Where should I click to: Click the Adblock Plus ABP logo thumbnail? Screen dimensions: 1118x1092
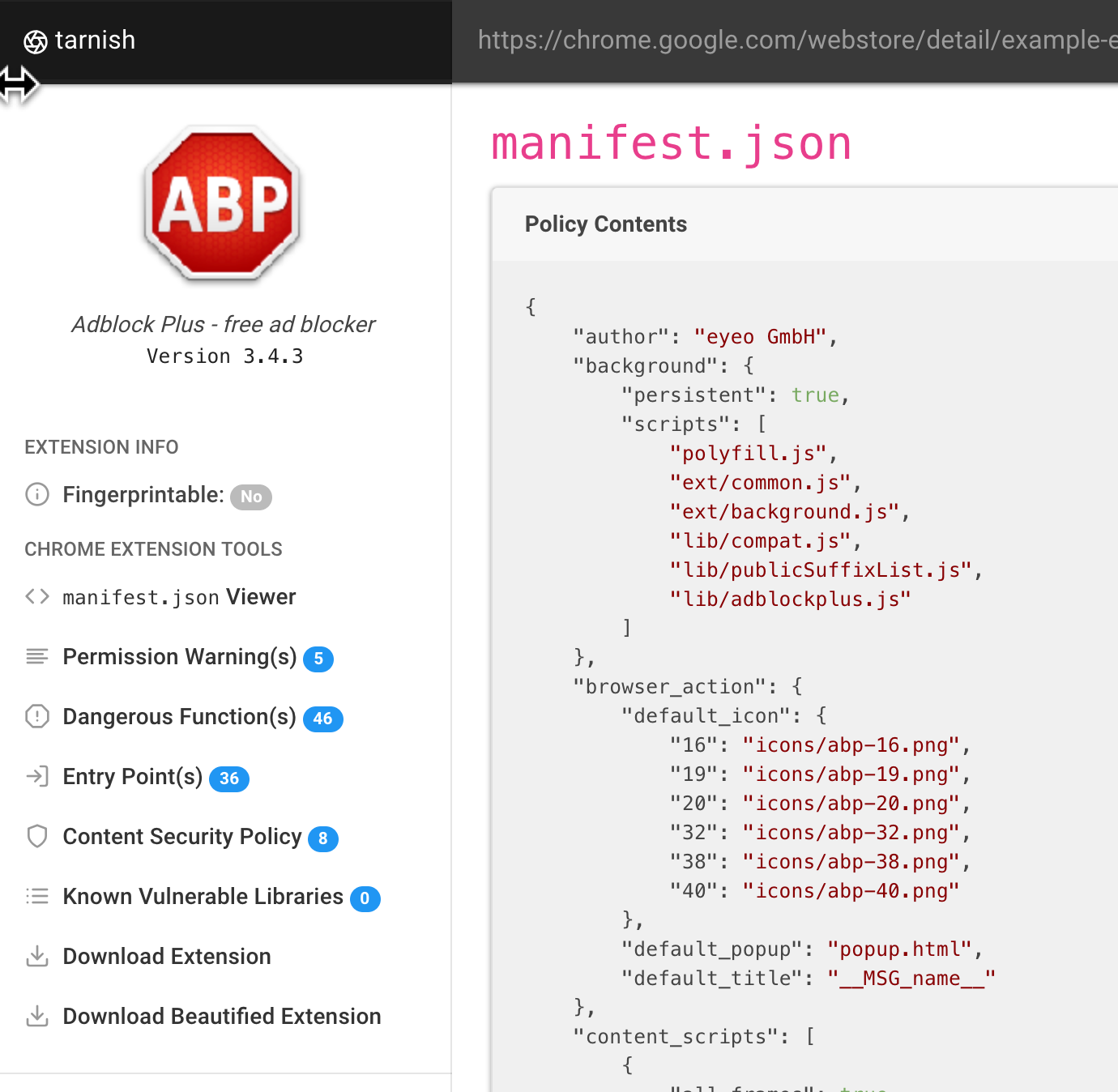(x=223, y=204)
